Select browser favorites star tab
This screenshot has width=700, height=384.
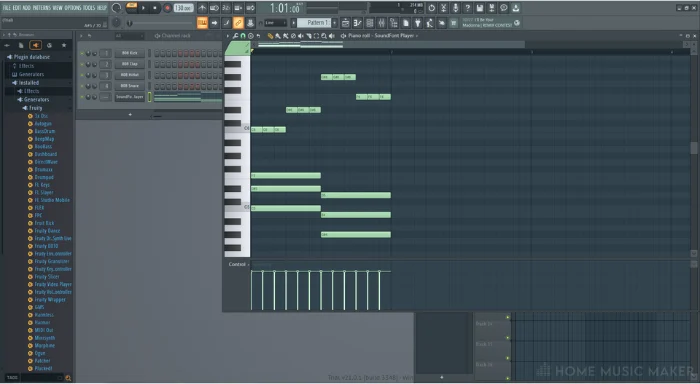point(64,45)
